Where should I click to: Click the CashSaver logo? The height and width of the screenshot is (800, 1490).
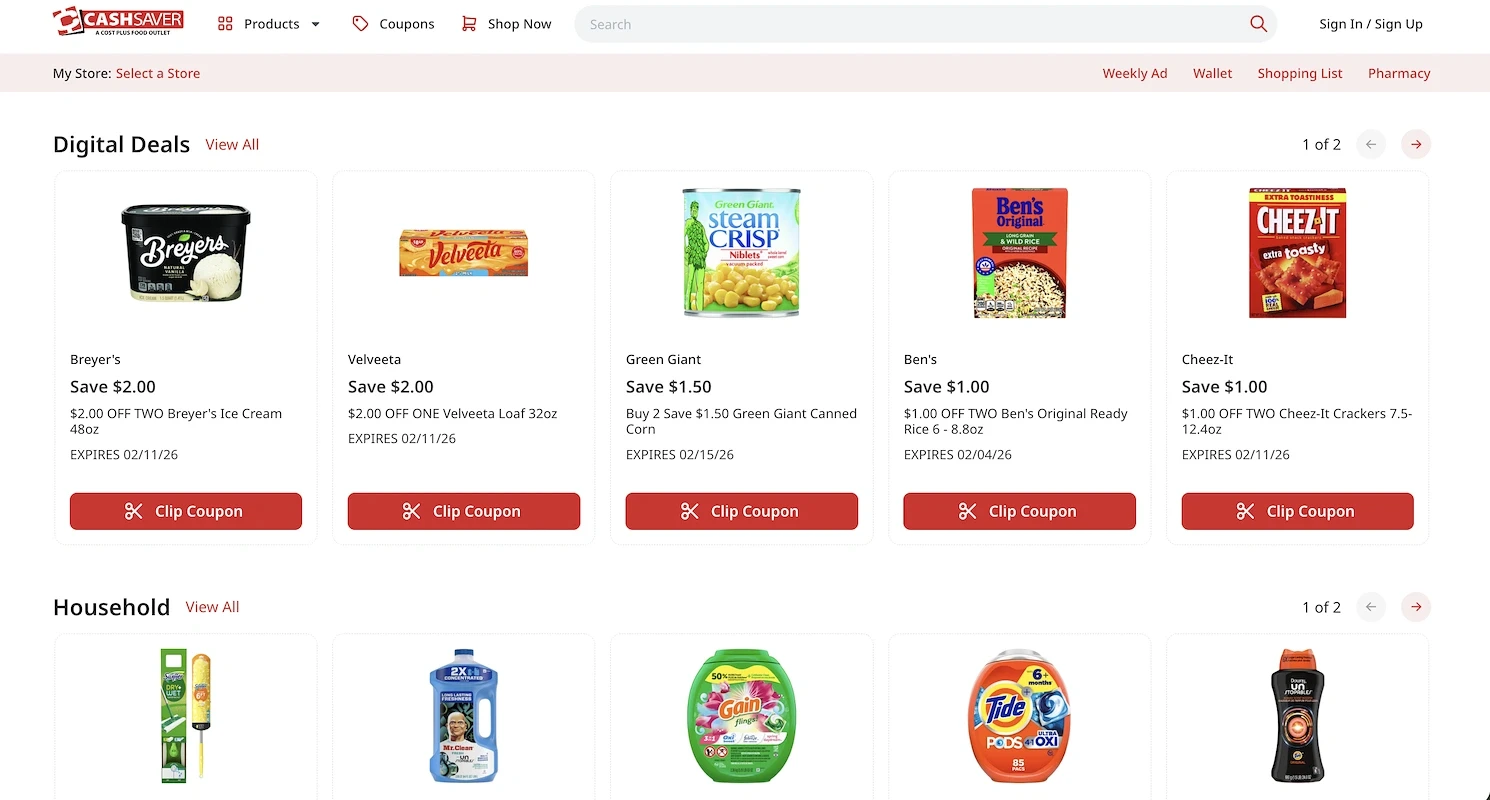tap(118, 22)
